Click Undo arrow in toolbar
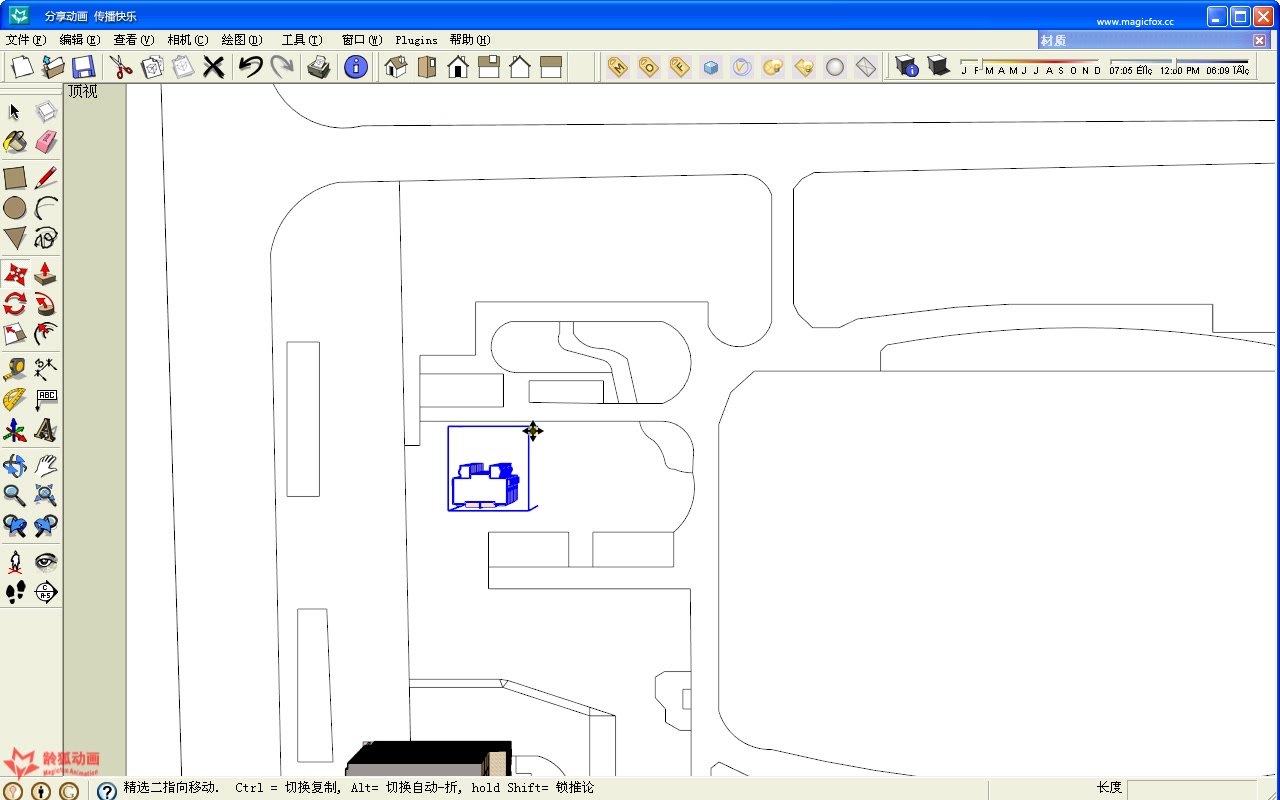The height and width of the screenshot is (800, 1280). [250, 67]
